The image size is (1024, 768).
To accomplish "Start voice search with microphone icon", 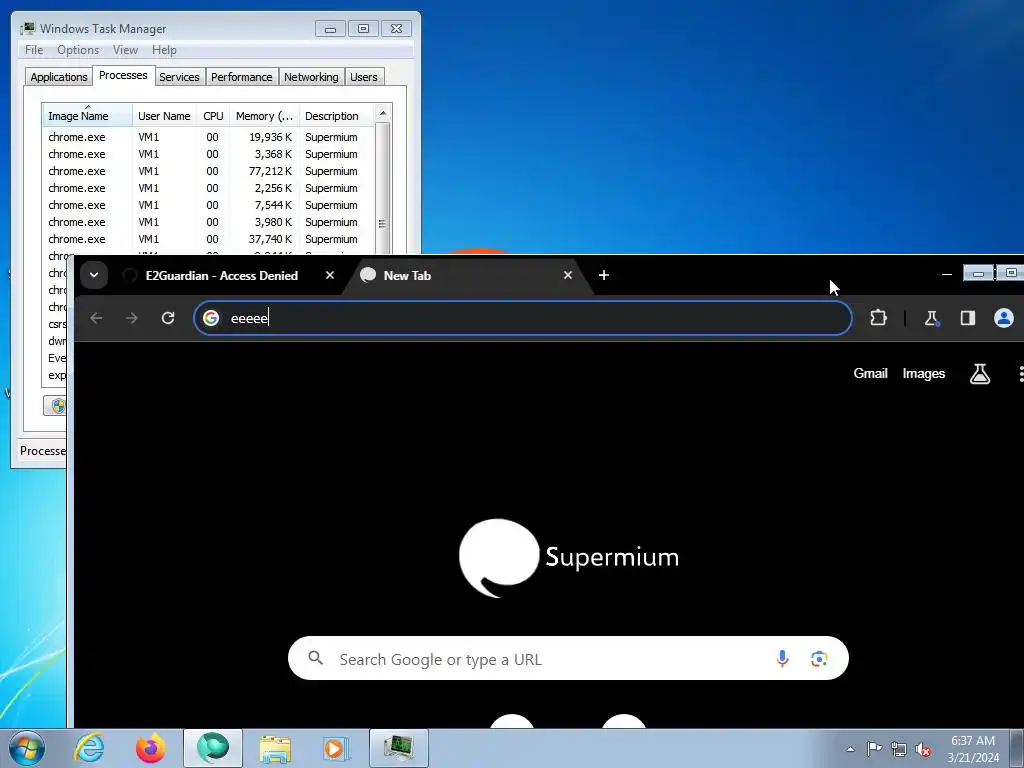I will (x=782, y=658).
